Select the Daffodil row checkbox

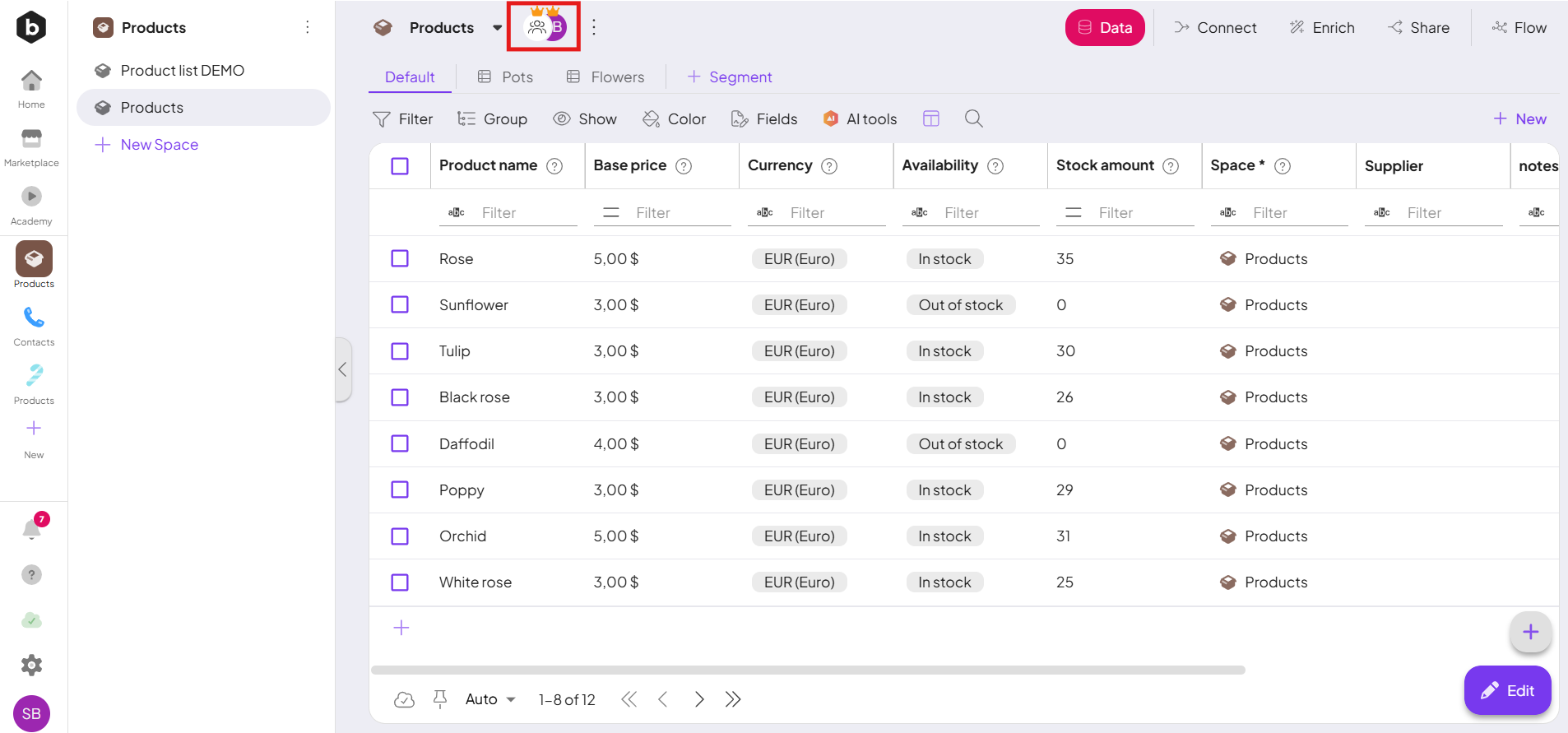click(400, 443)
